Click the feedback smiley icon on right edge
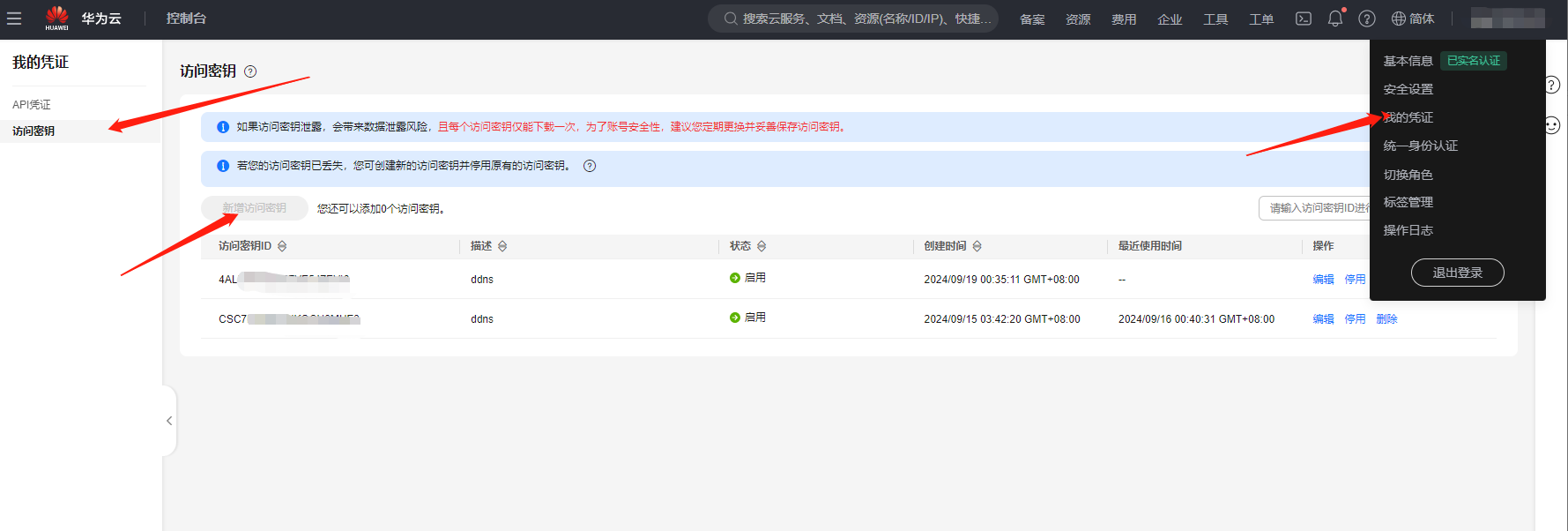The image size is (1568, 531). pyautogui.click(x=1552, y=125)
